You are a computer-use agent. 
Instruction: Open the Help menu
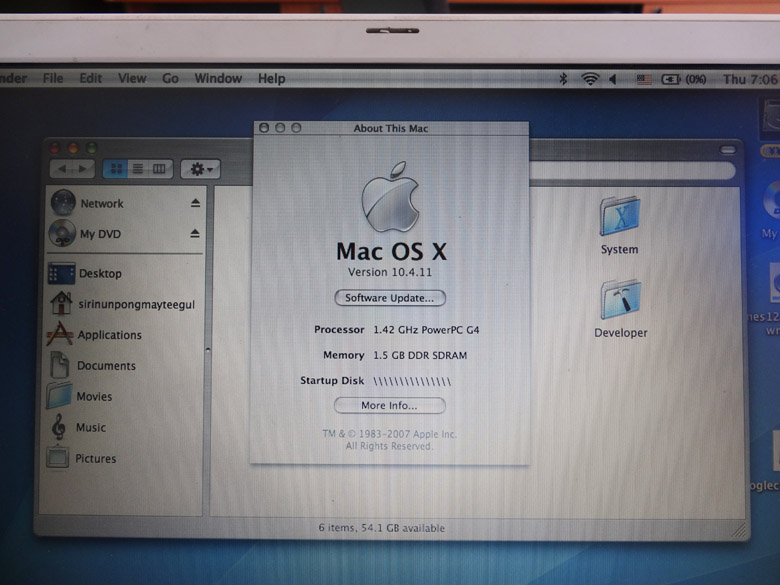tap(272, 79)
